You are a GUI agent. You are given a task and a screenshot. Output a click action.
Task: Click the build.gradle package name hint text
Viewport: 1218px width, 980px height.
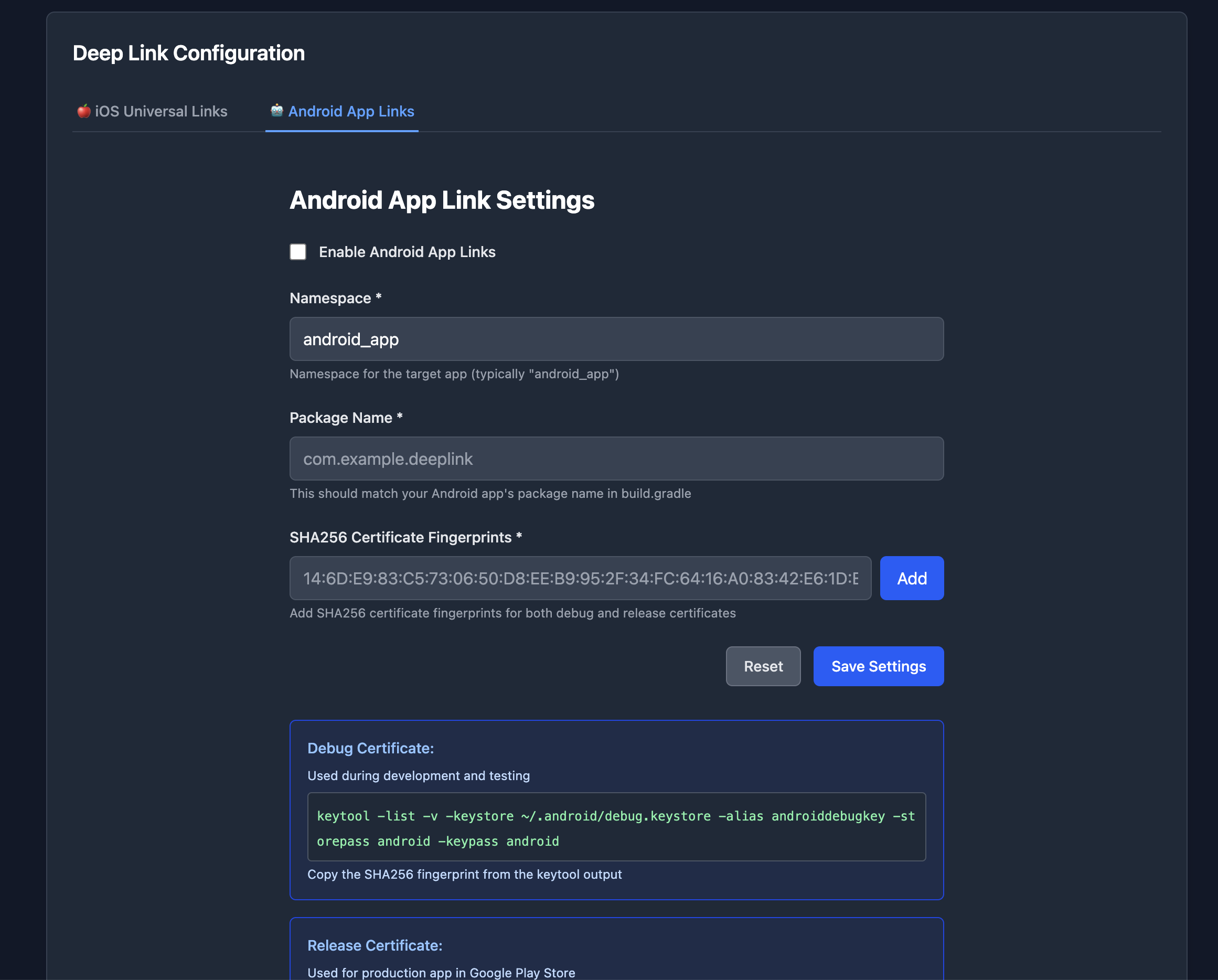pyautogui.click(x=490, y=493)
